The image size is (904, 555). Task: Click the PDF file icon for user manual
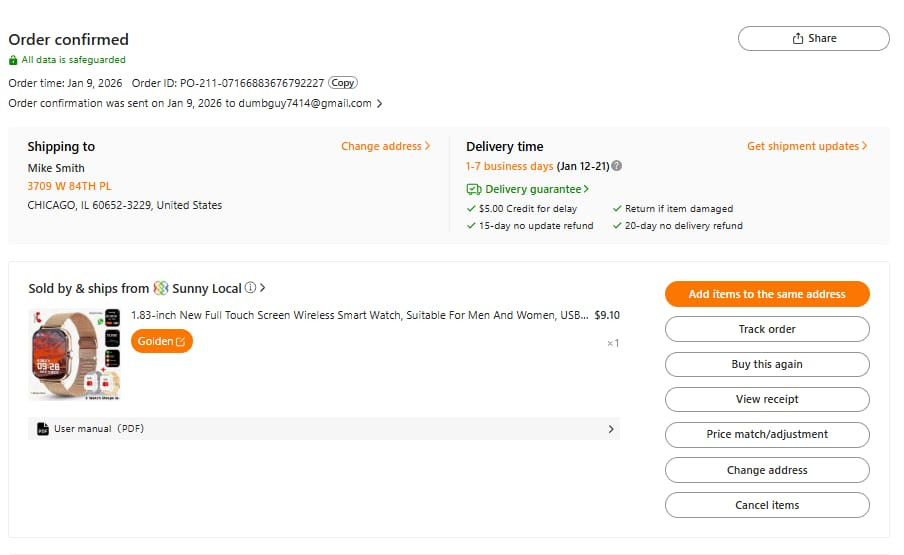(42, 429)
